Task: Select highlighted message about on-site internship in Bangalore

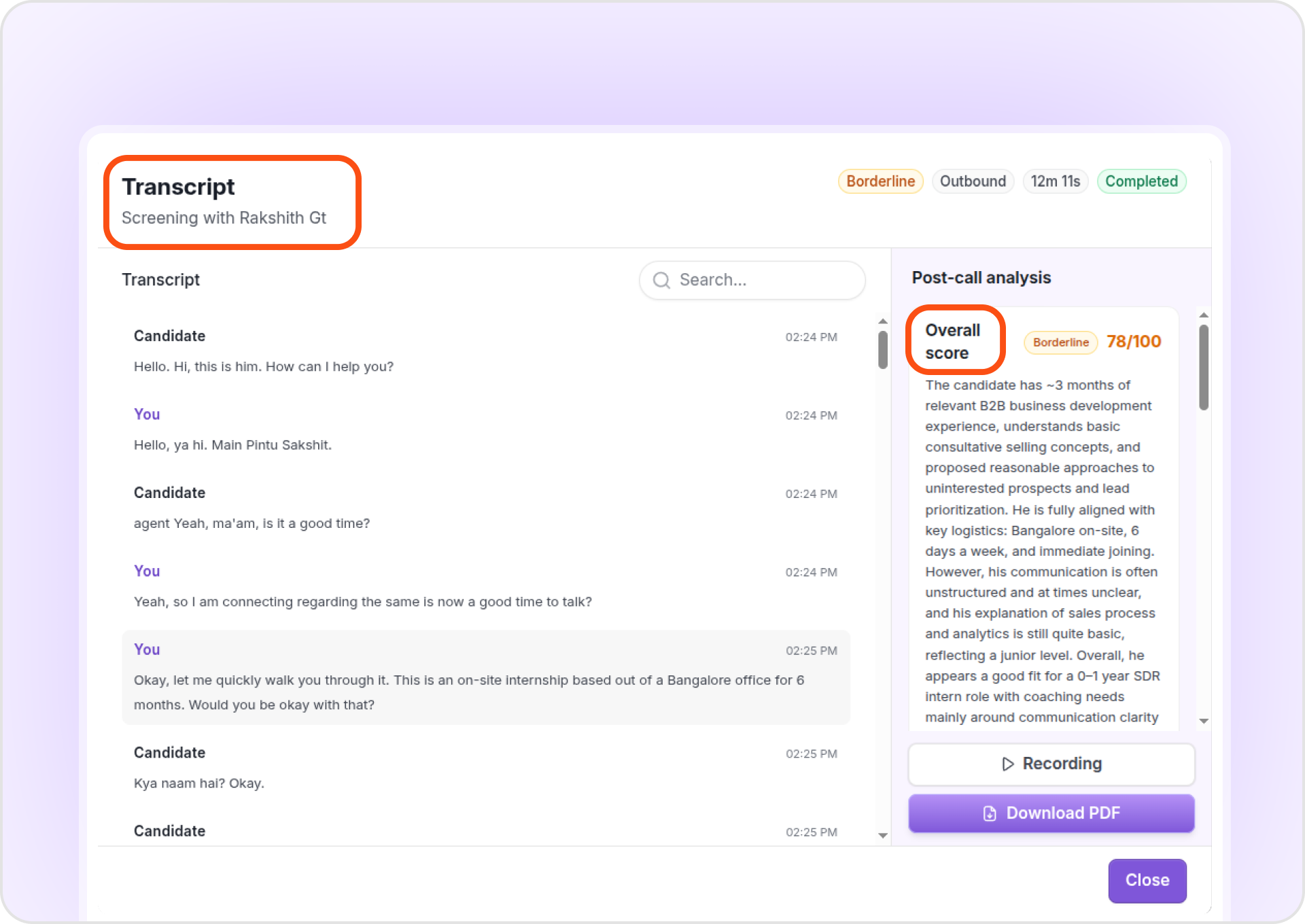Action: coord(486,677)
